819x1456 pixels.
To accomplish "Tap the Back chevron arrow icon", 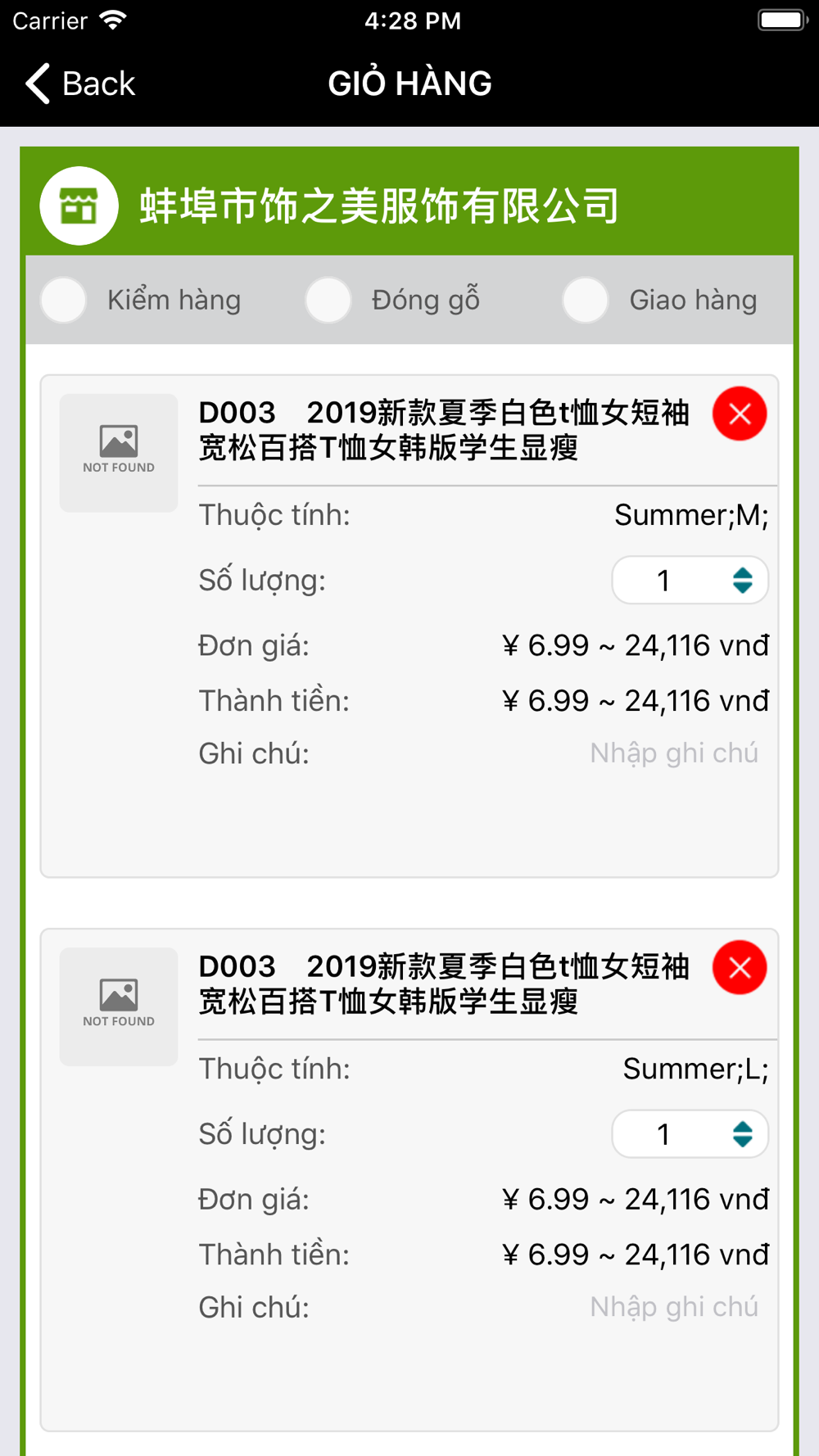I will click(38, 84).
